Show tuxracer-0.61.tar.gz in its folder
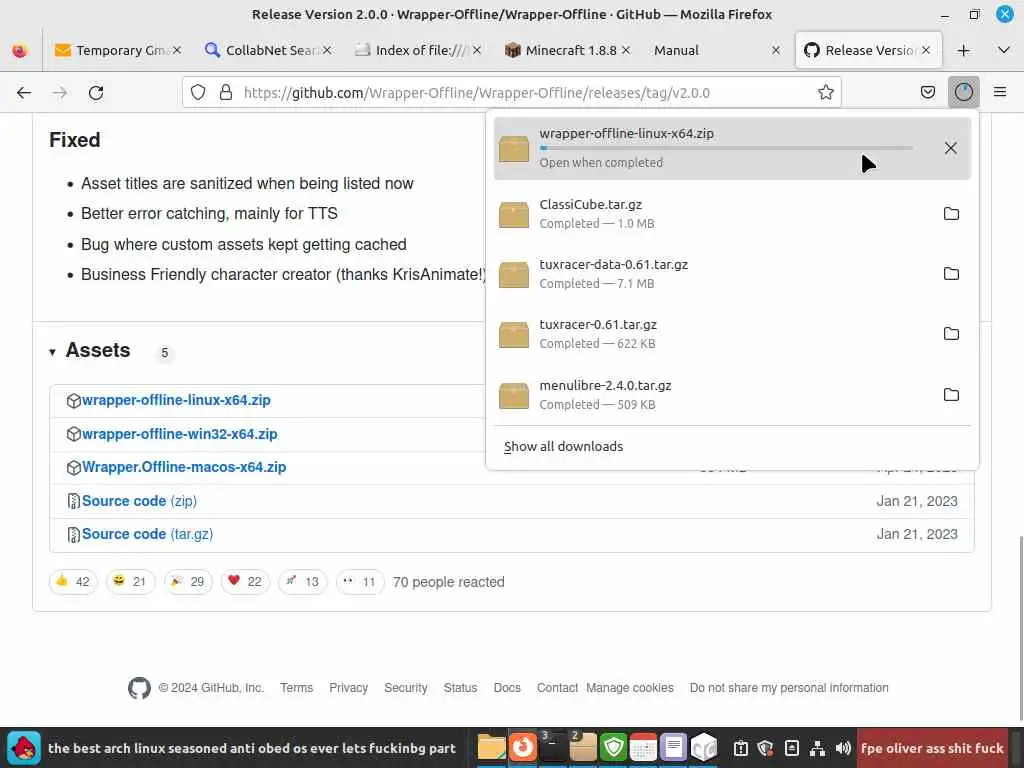Screen dimensions: 1024x768 (952, 334)
